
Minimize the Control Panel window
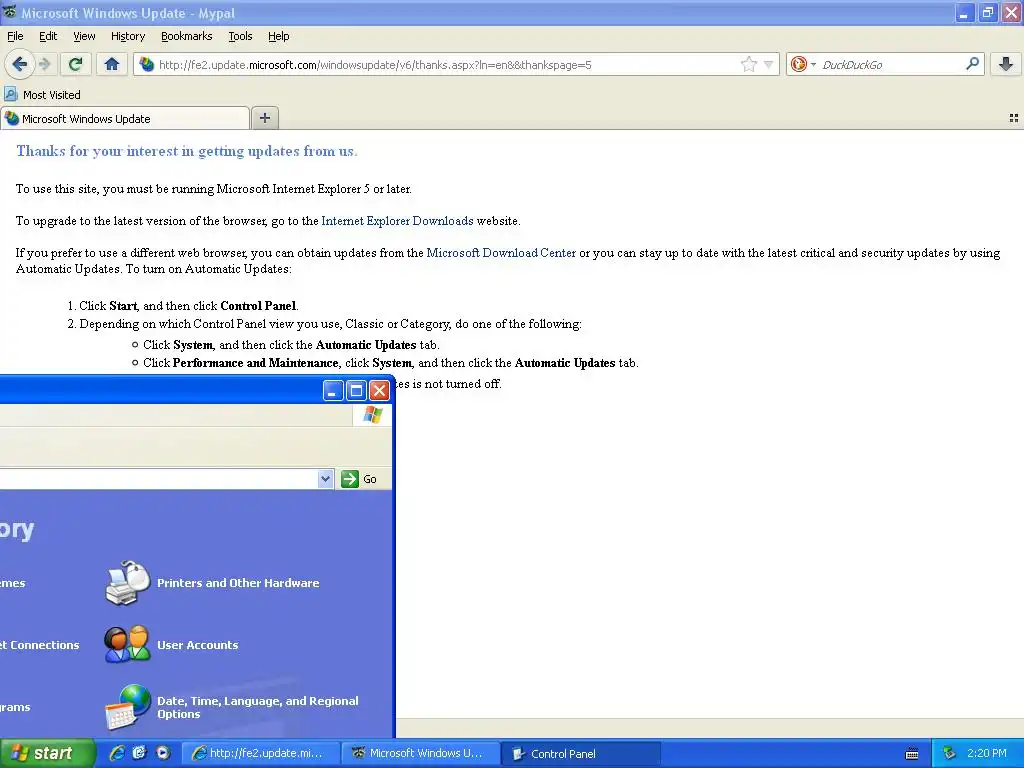(x=332, y=391)
